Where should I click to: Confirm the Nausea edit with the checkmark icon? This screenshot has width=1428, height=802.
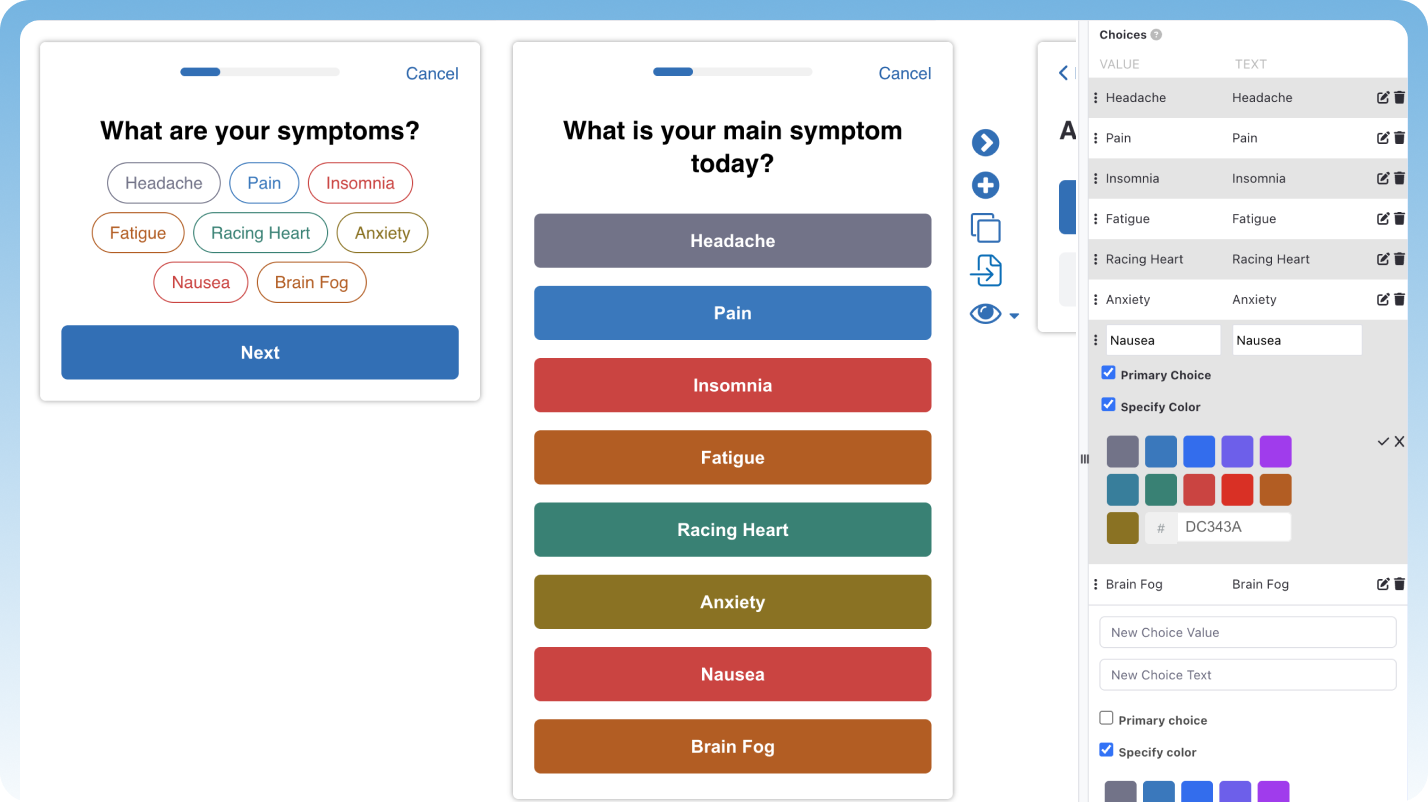[1383, 441]
